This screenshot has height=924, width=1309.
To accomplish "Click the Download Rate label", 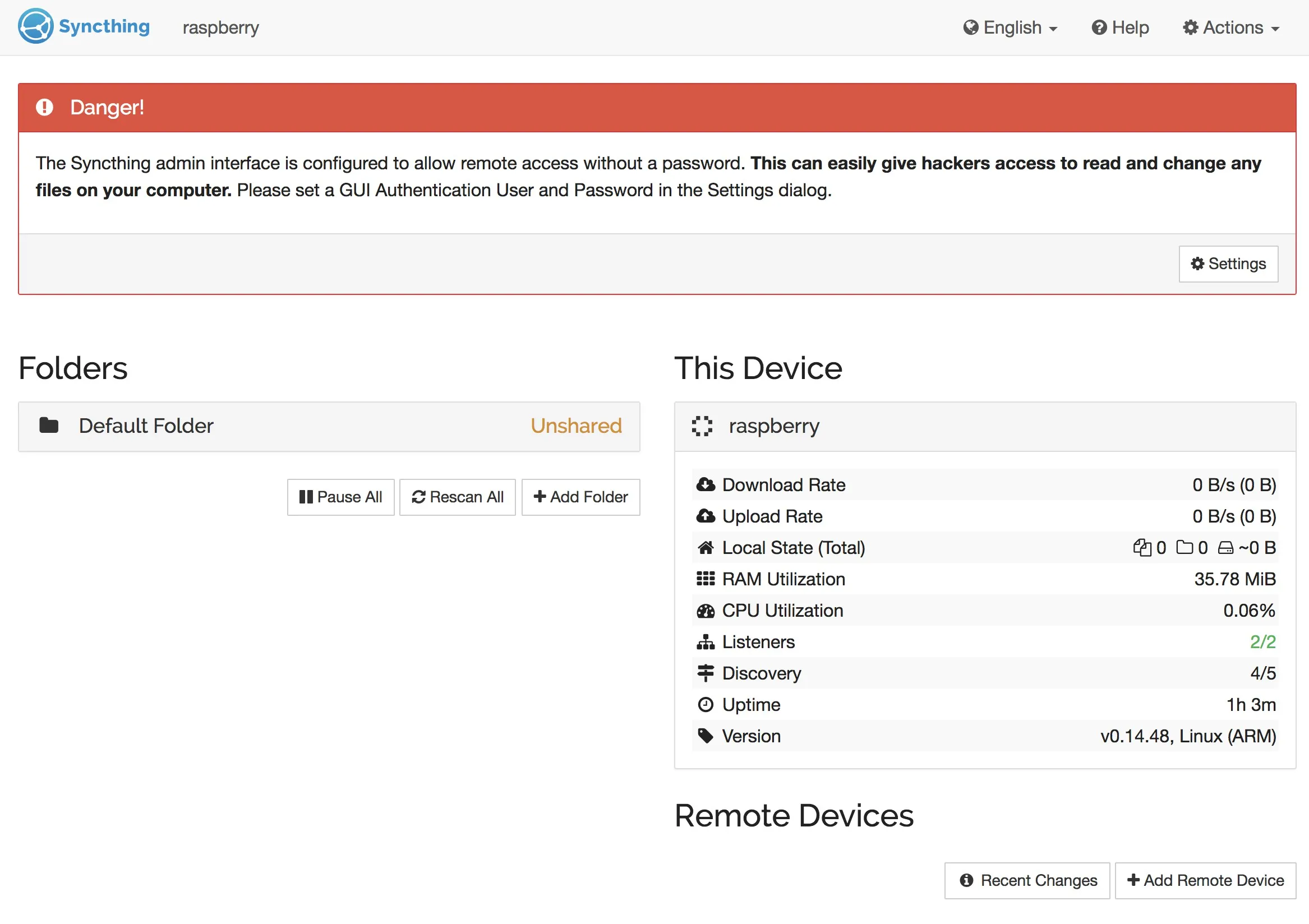I will click(x=784, y=485).
